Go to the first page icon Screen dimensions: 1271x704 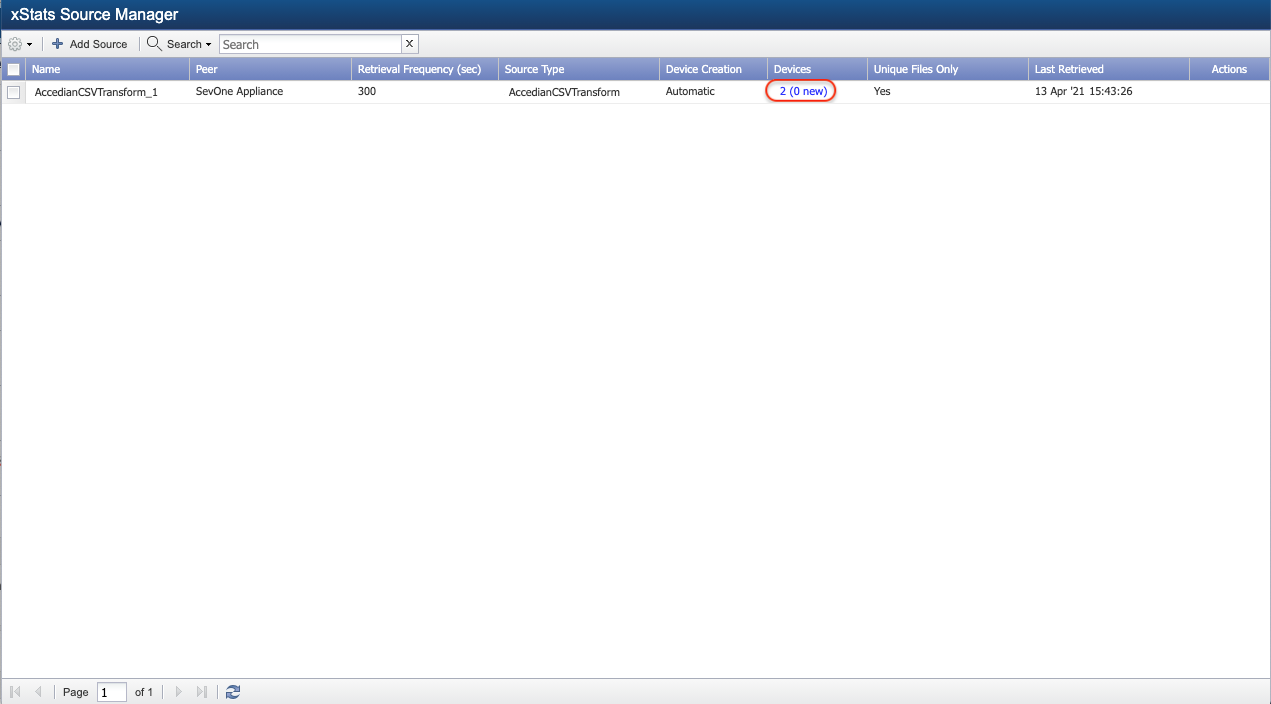point(15,692)
